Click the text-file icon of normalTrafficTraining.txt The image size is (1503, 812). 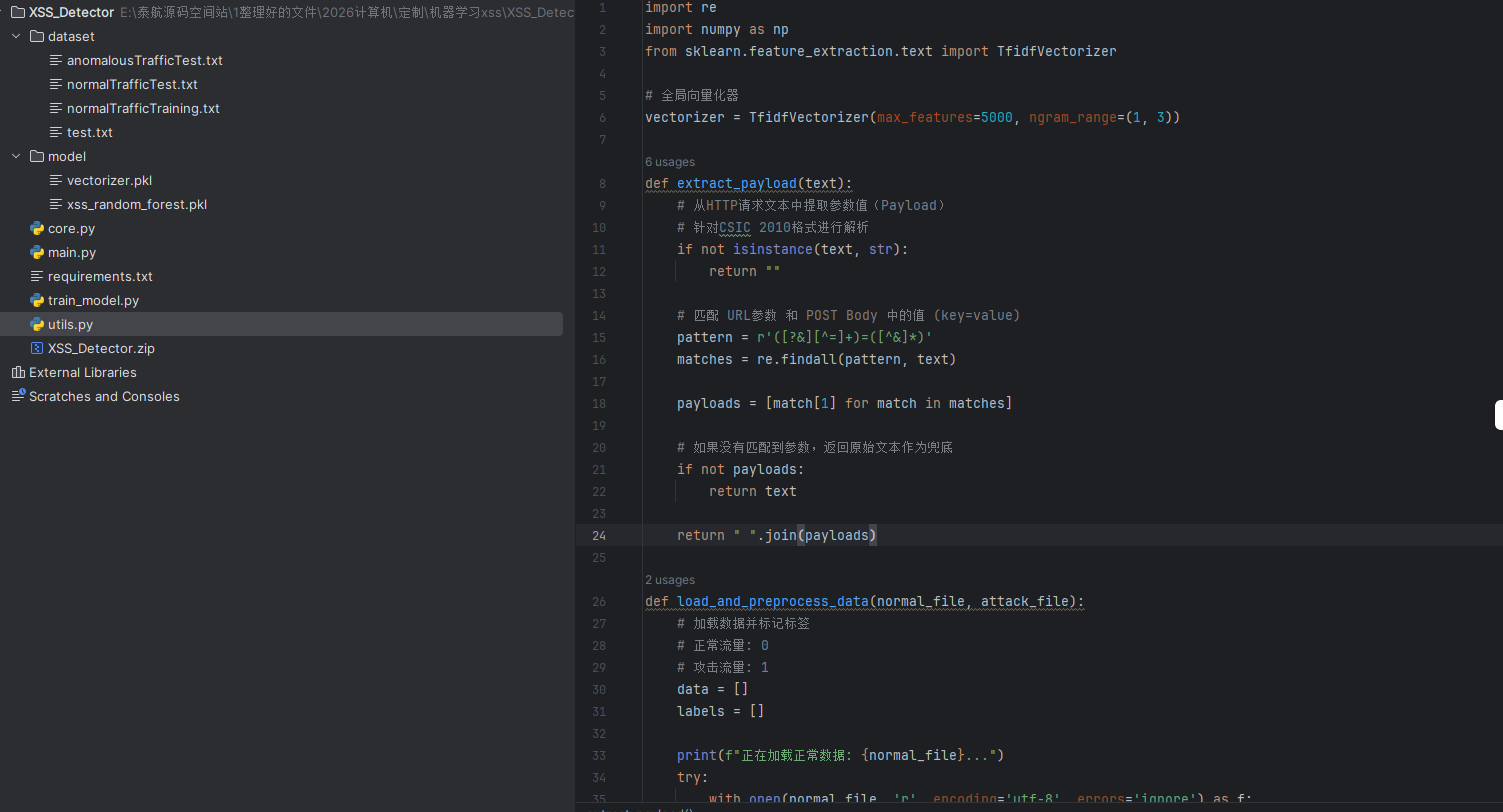[x=56, y=108]
